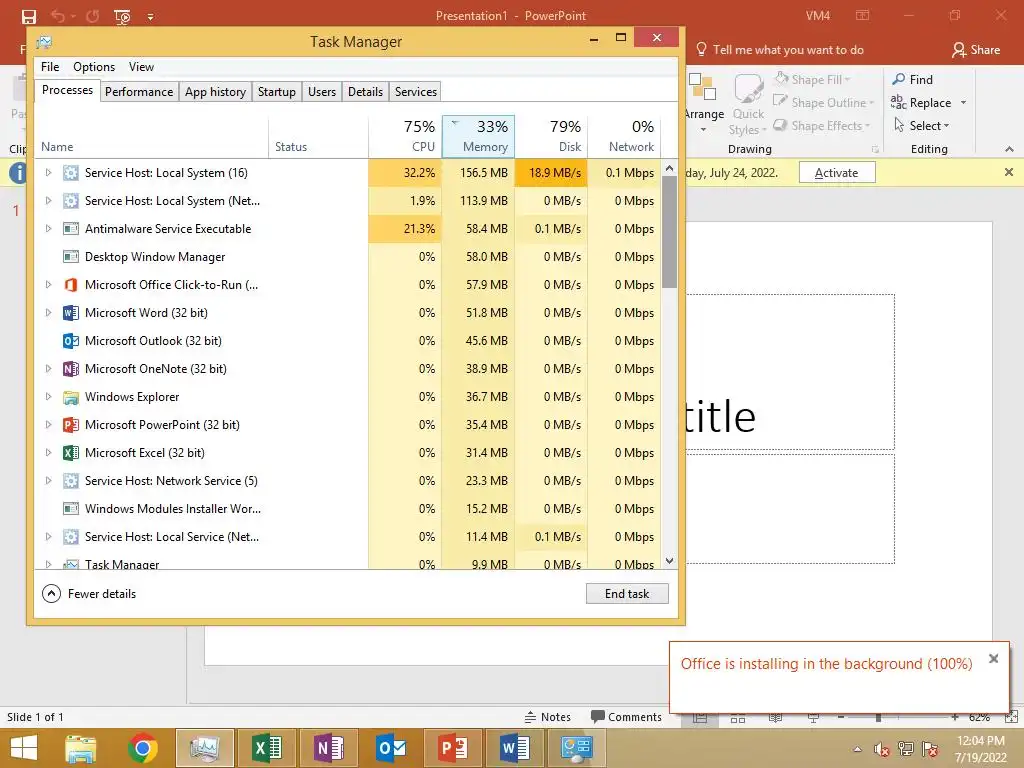Expand Service Host: Local System (16)

click(x=48, y=172)
